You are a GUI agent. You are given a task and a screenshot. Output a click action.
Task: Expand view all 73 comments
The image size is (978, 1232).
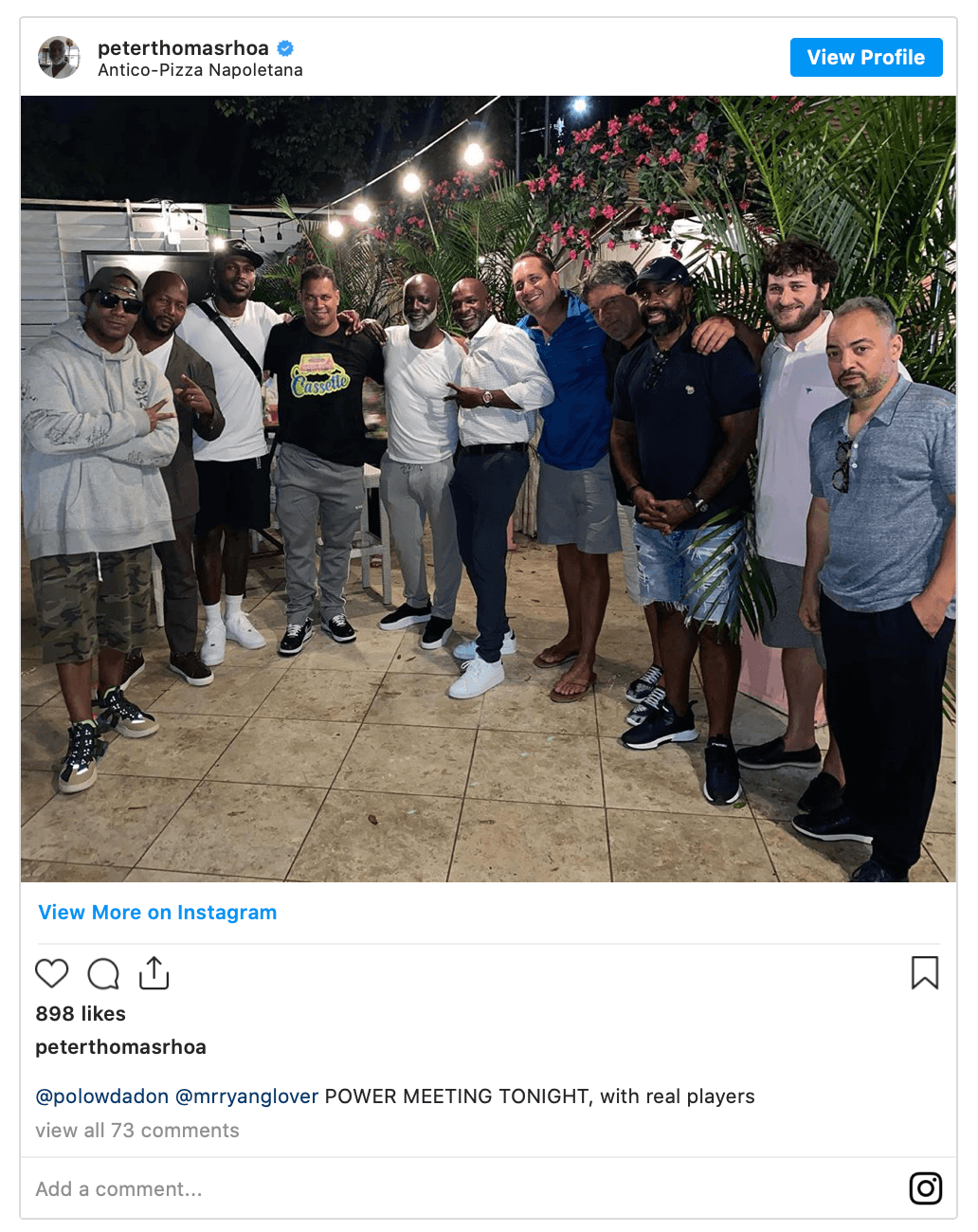tap(137, 1131)
